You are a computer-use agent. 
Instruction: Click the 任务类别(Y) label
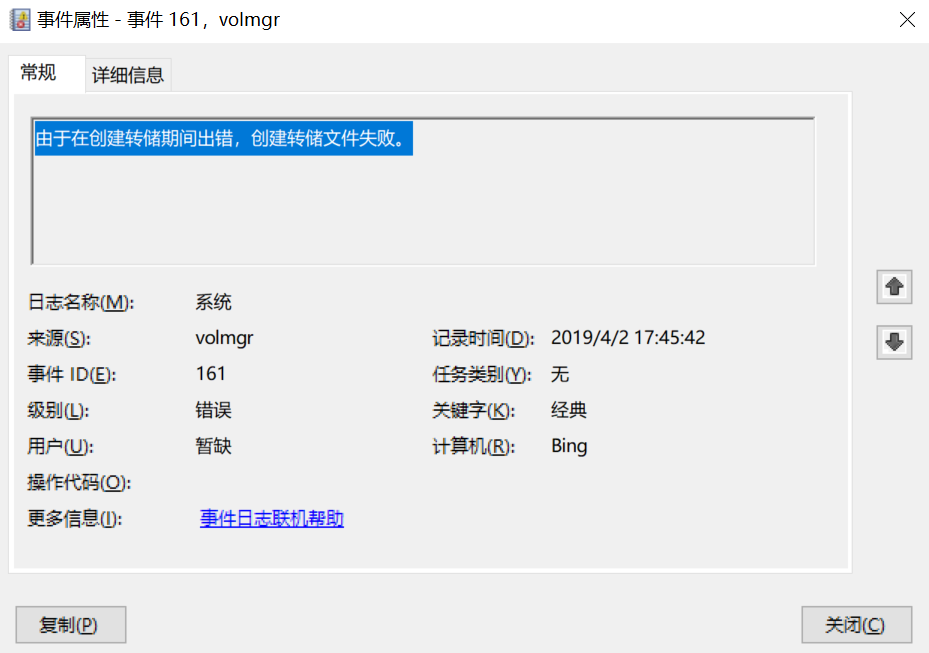pos(482,374)
